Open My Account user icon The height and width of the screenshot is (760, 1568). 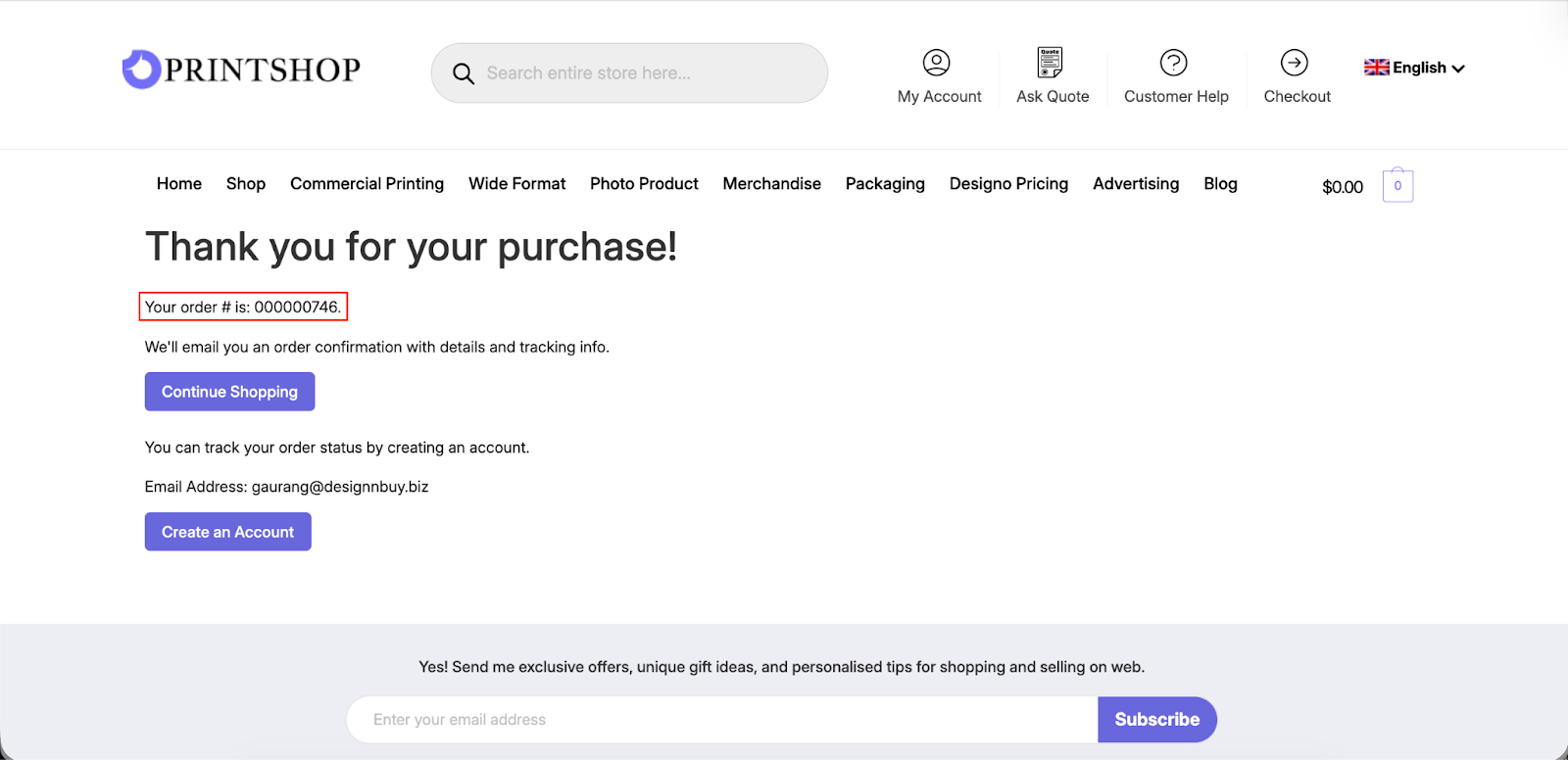tap(936, 63)
